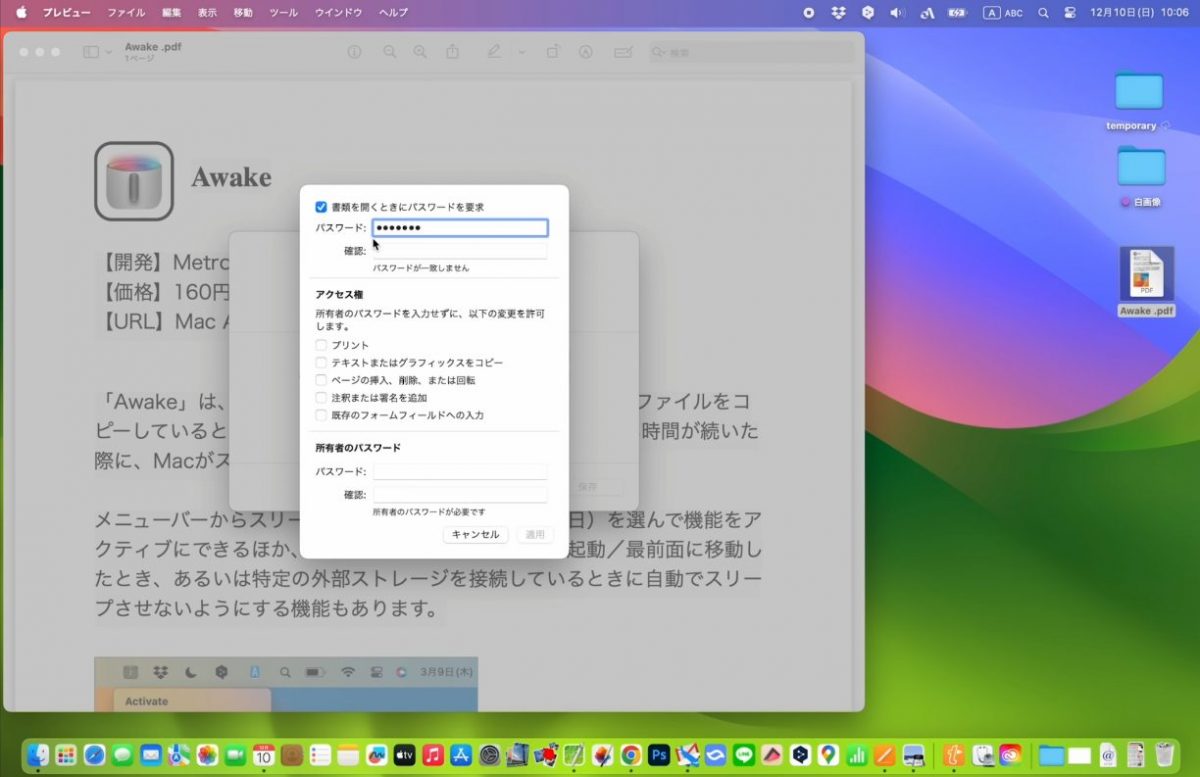Screen dimensions: 1200x777
Task: Open the ツール menu
Action: tap(284, 12)
